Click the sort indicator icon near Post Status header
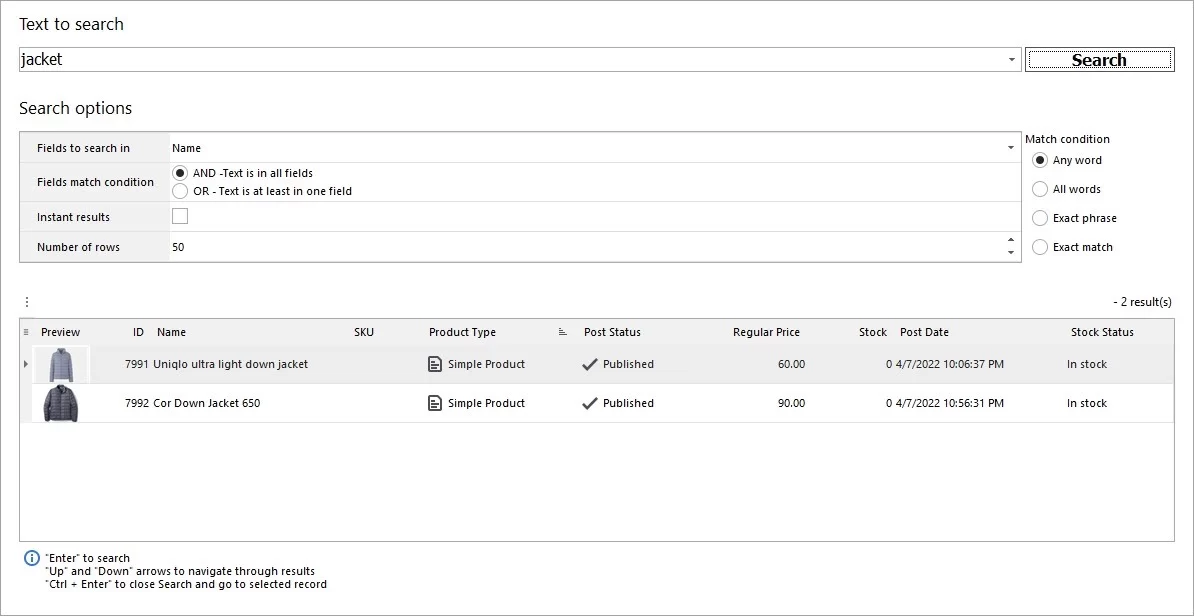 pos(561,331)
